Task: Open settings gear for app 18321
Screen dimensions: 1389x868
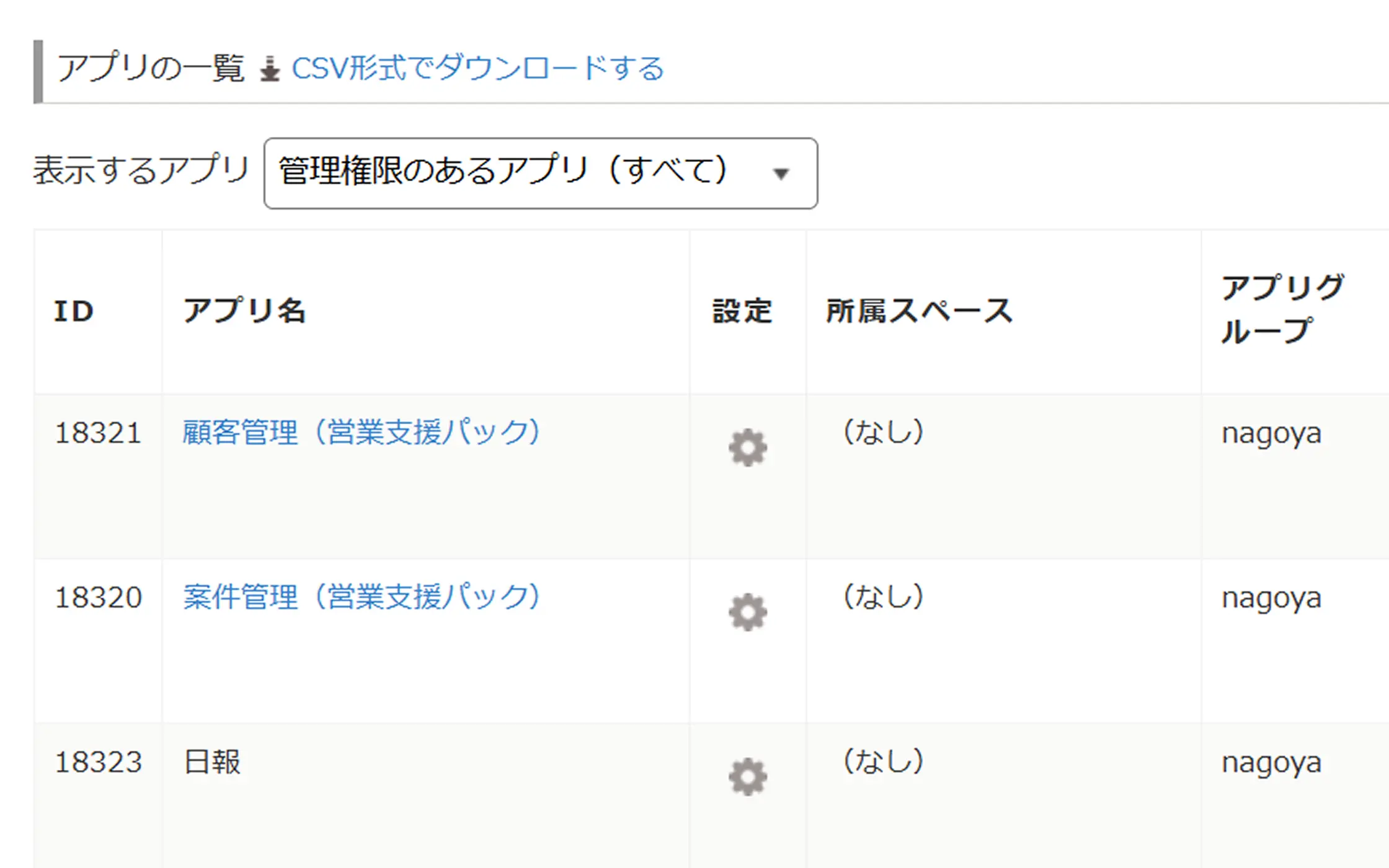Action: (x=748, y=448)
